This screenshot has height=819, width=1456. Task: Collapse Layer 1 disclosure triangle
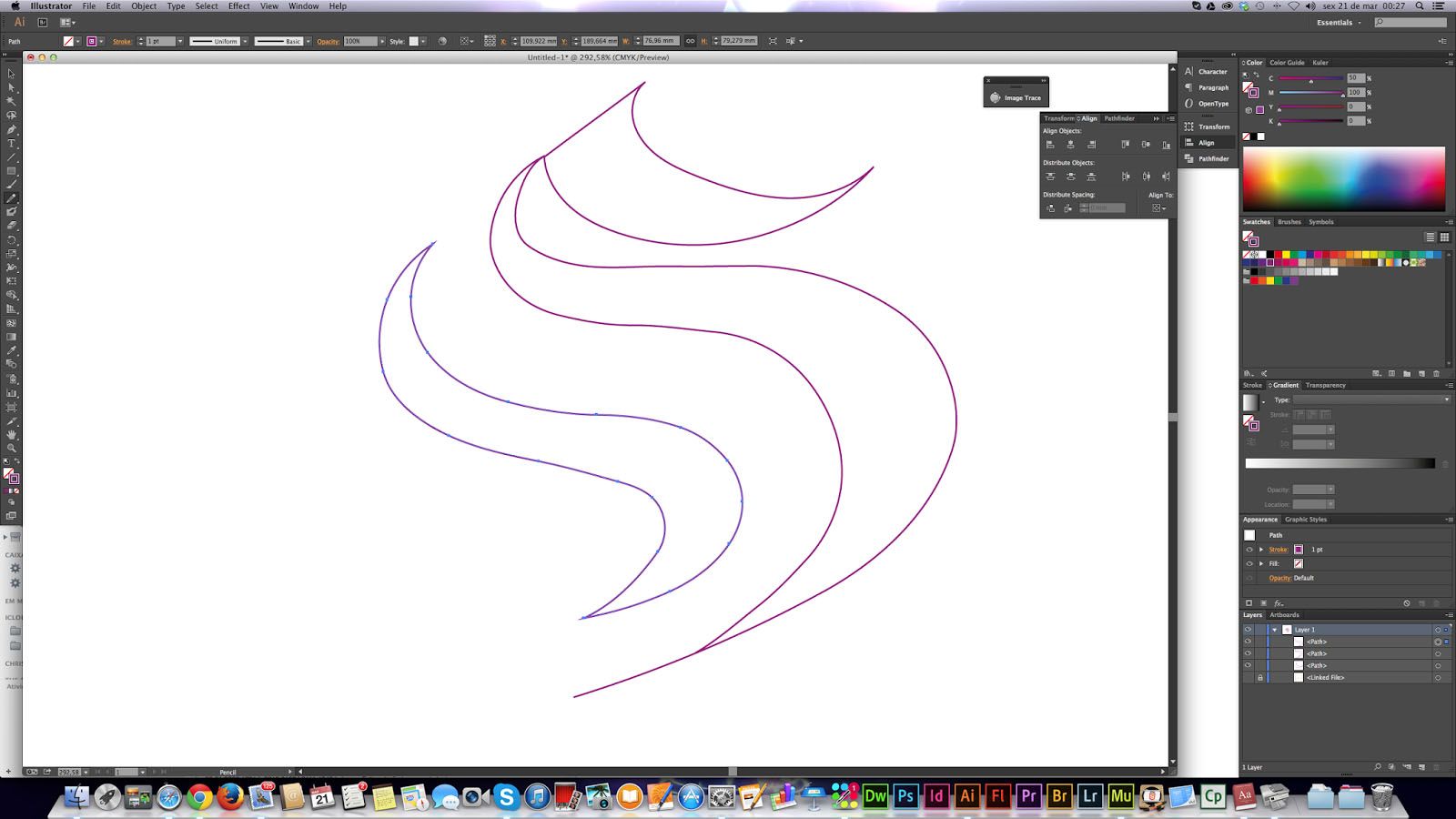click(x=1275, y=630)
